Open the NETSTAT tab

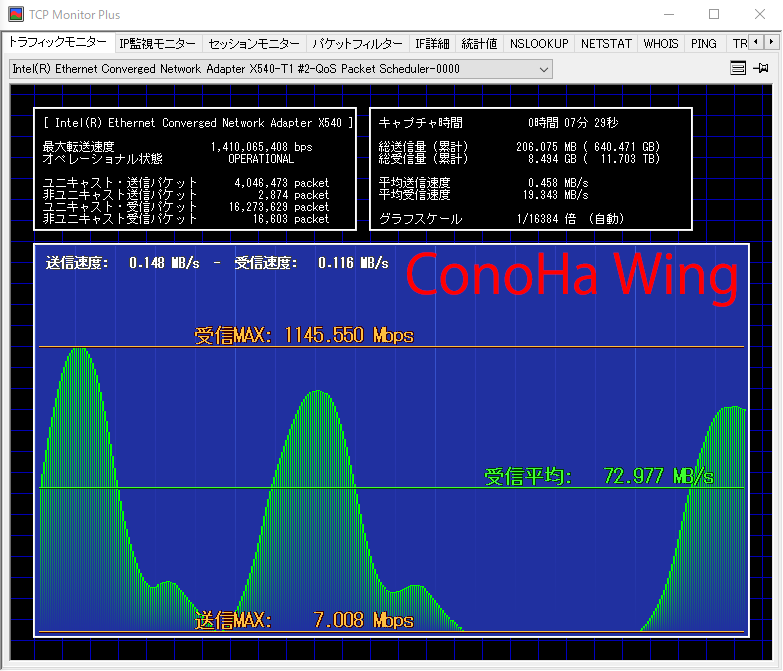pyautogui.click(x=606, y=44)
